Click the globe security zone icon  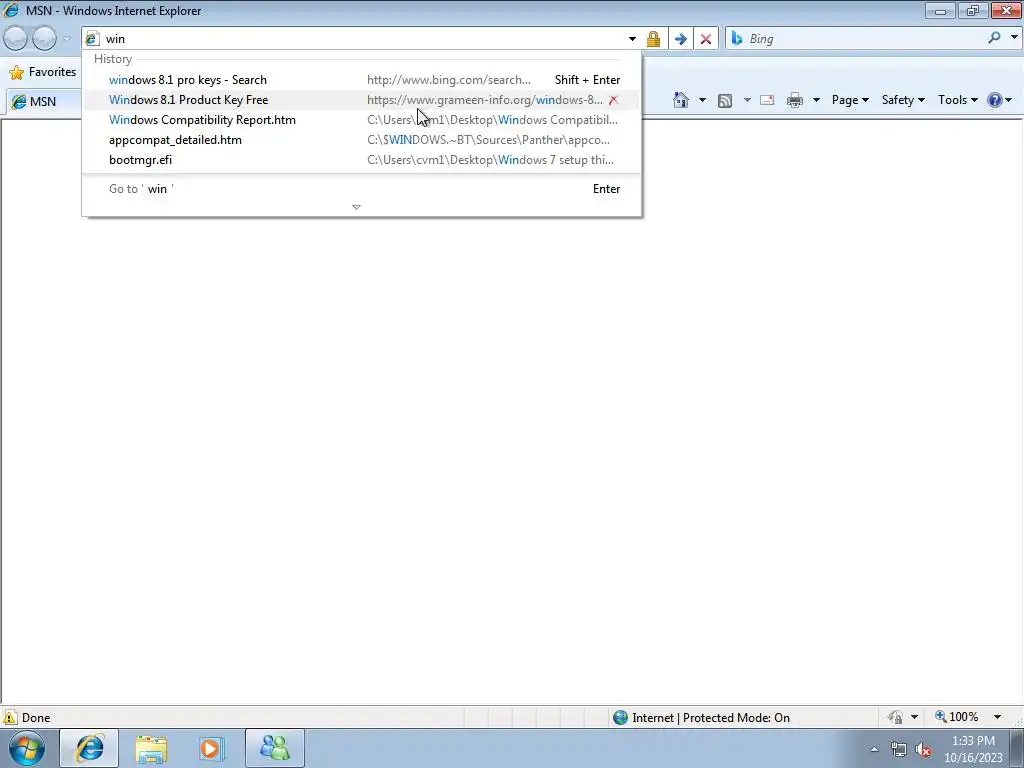(x=620, y=718)
